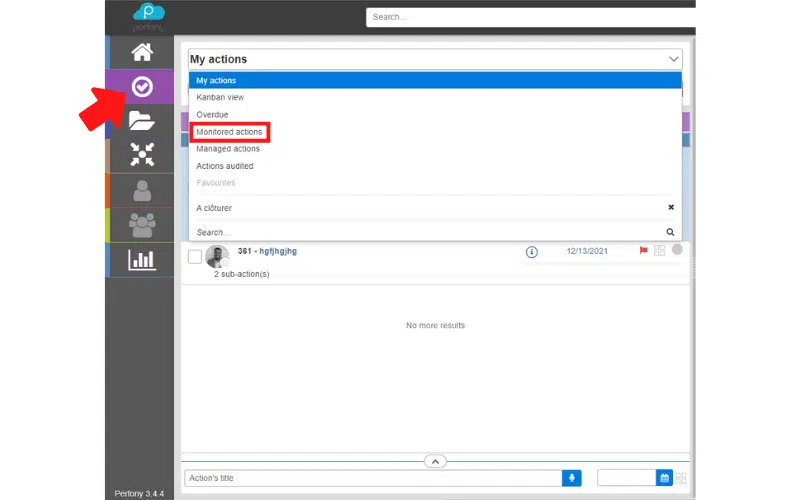Open the folder icon in the sidebar
The image size is (800, 500).
(x=141, y=121)
